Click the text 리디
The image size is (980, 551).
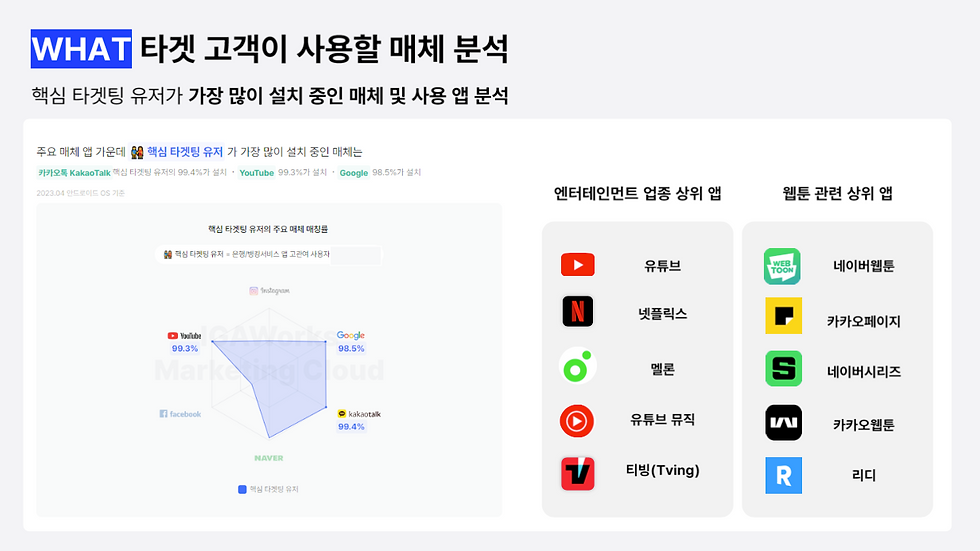[864, 475]
